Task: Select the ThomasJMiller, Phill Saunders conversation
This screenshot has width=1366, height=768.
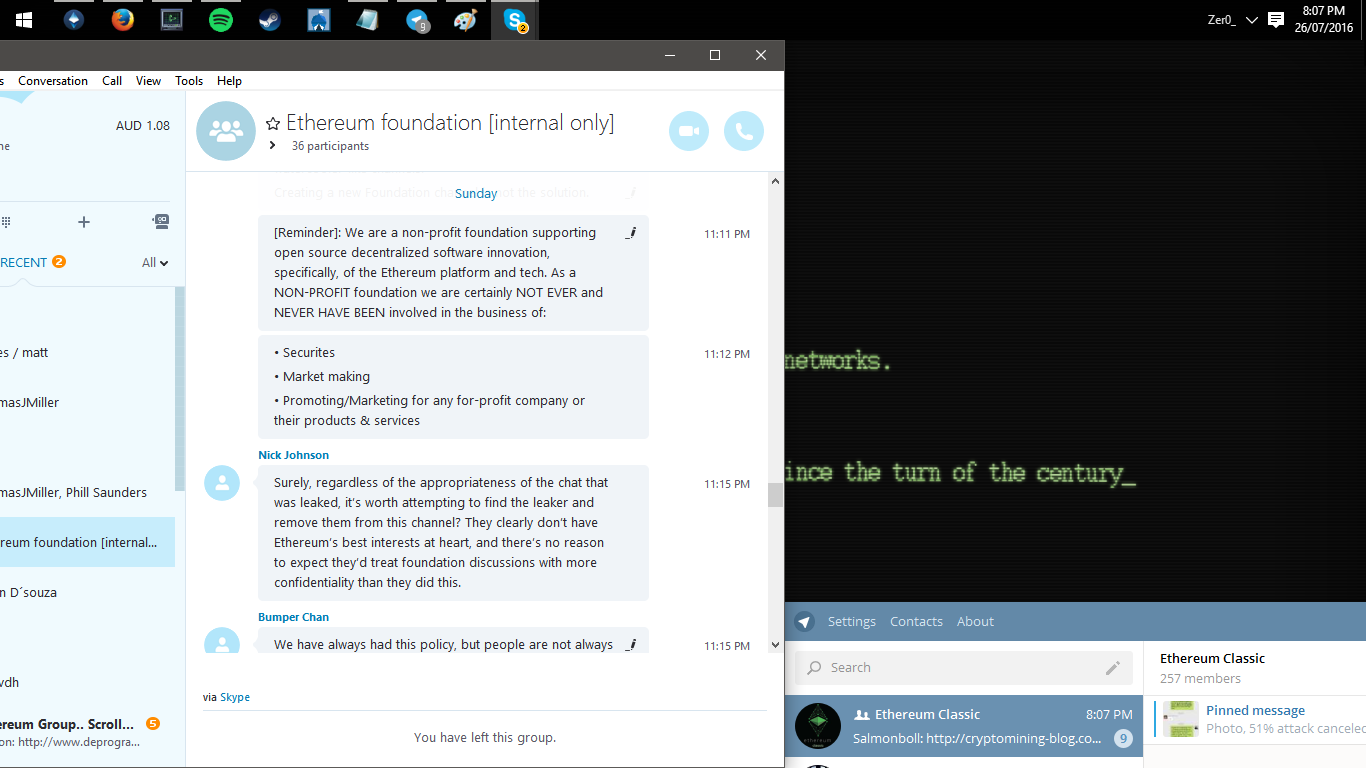Action: [x=87, y=492]
